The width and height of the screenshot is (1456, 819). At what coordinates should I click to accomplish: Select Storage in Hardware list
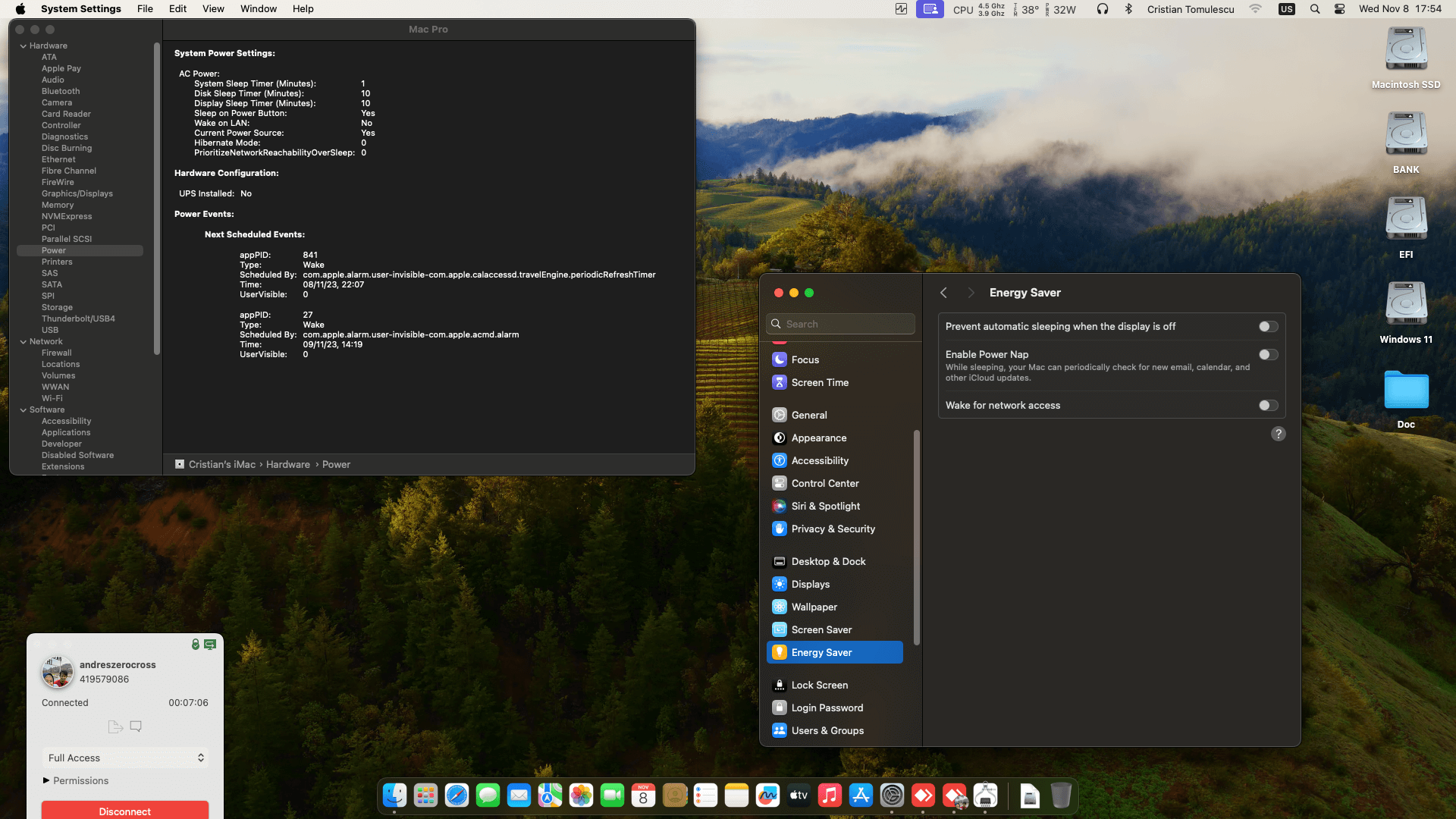57,307
